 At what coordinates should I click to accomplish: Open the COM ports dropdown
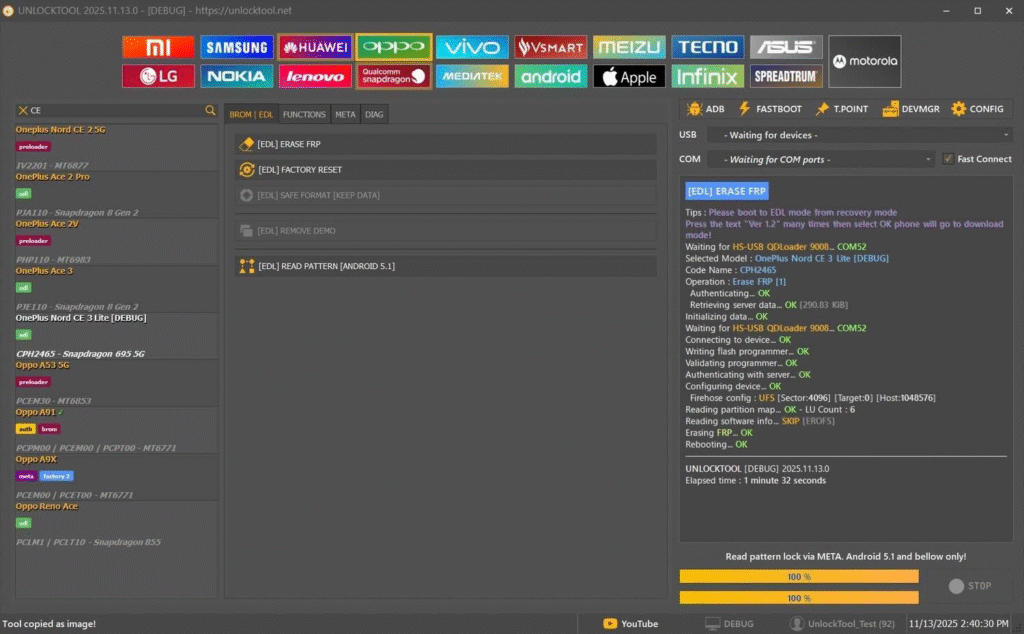coord(820,159)
